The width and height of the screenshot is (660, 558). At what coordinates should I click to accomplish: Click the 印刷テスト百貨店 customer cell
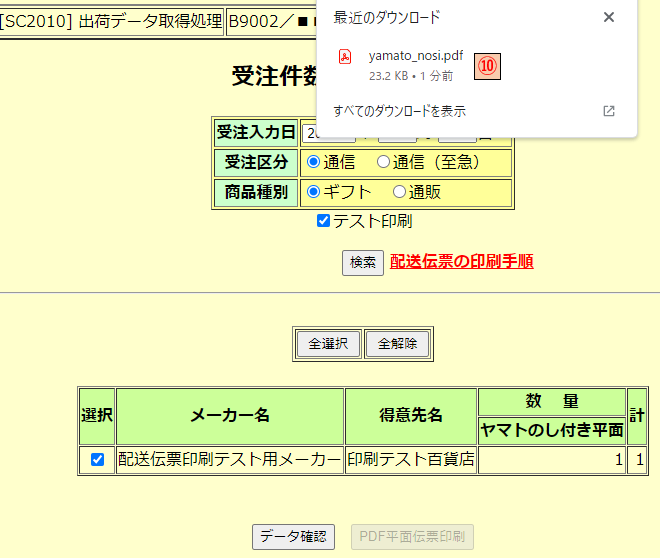click(x=410, y=460)
